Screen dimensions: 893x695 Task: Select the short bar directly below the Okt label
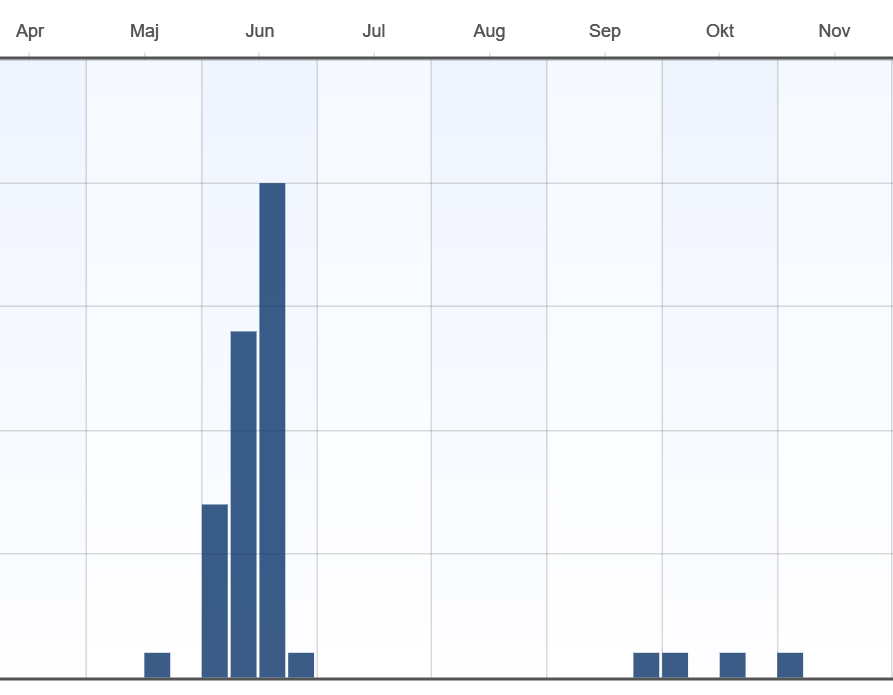tap(732, 665)
